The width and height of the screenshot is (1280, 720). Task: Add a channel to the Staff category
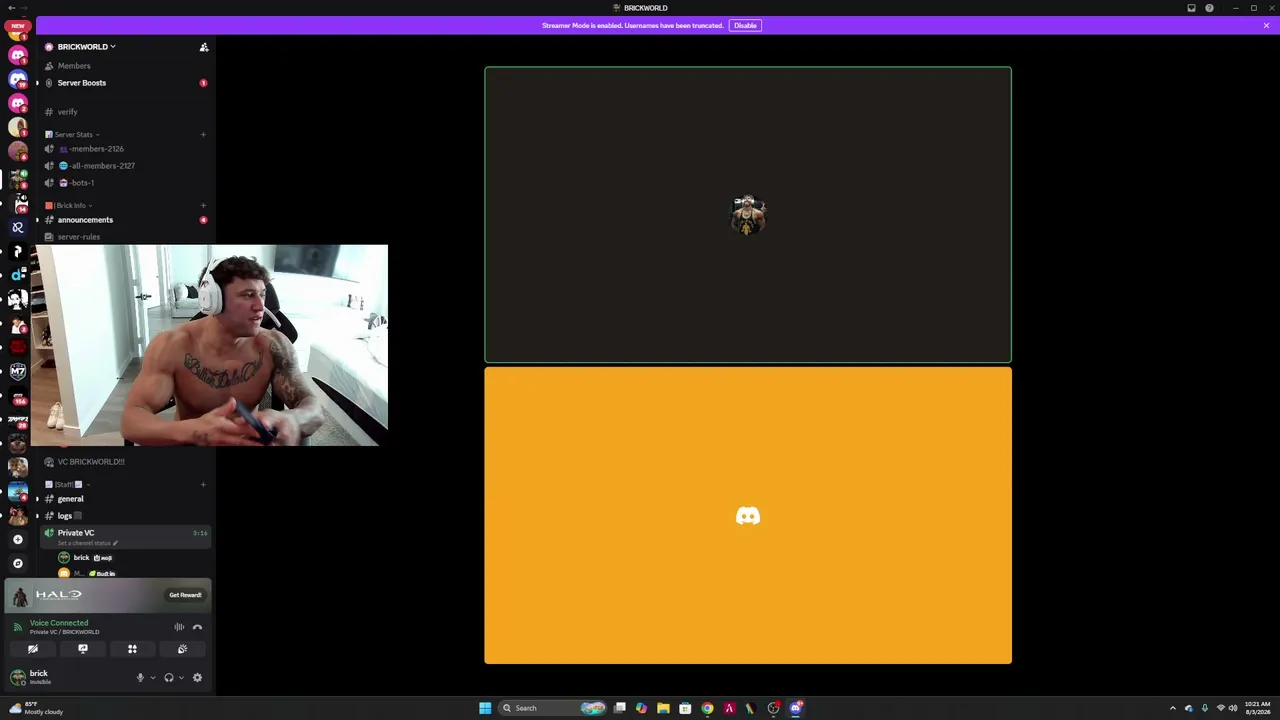(203, 484)
